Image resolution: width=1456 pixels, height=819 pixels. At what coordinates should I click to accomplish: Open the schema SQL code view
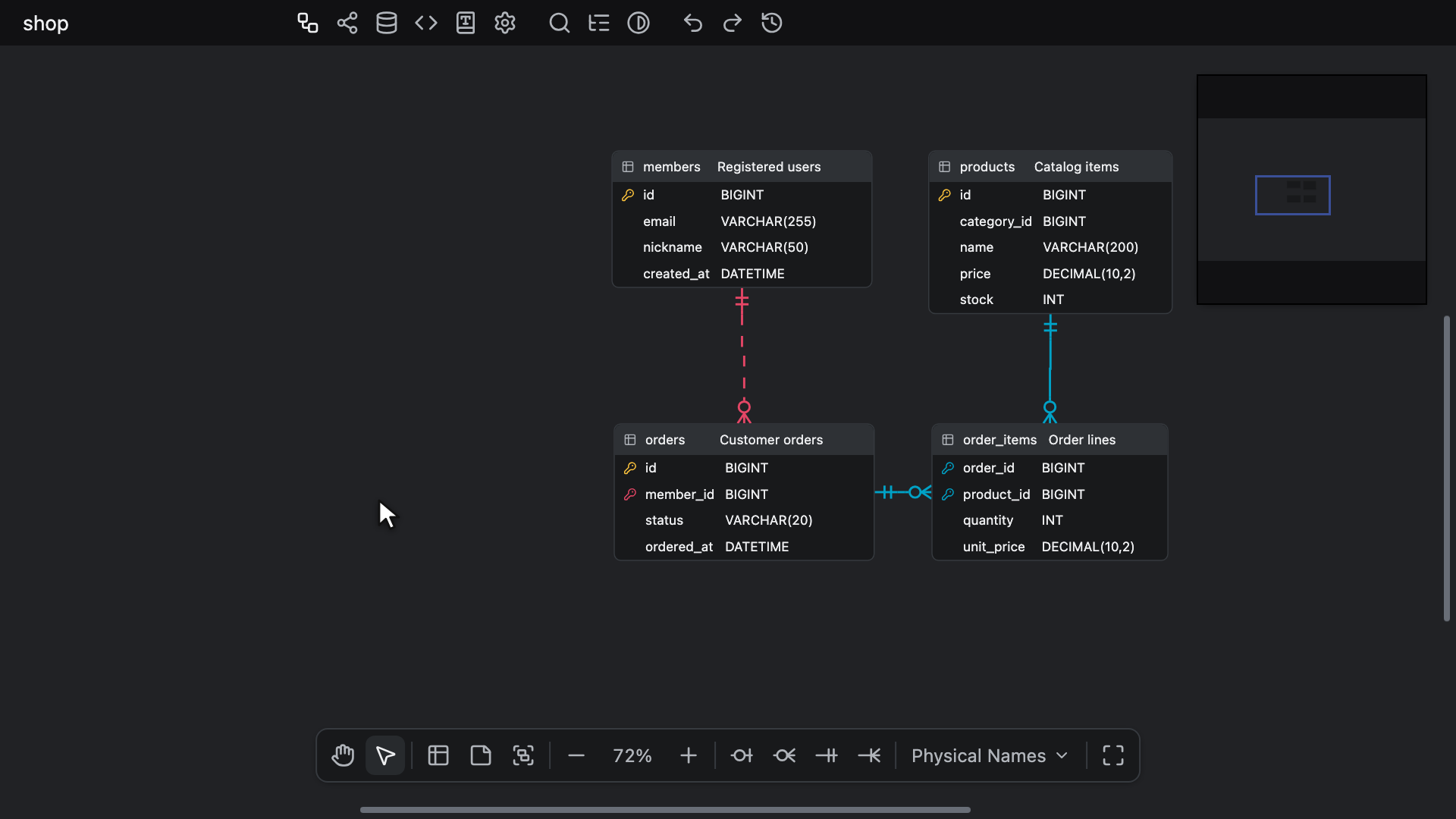(x=426, y=23)
